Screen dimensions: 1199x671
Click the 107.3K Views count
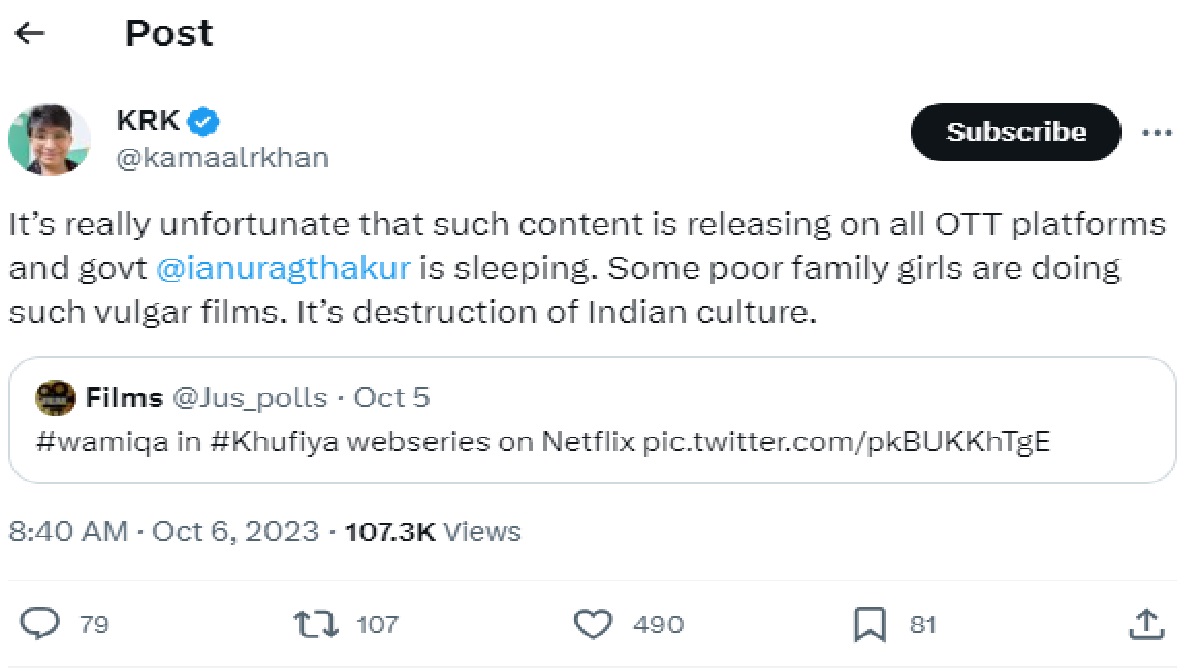pyautogui.click(x=433, y=532)
